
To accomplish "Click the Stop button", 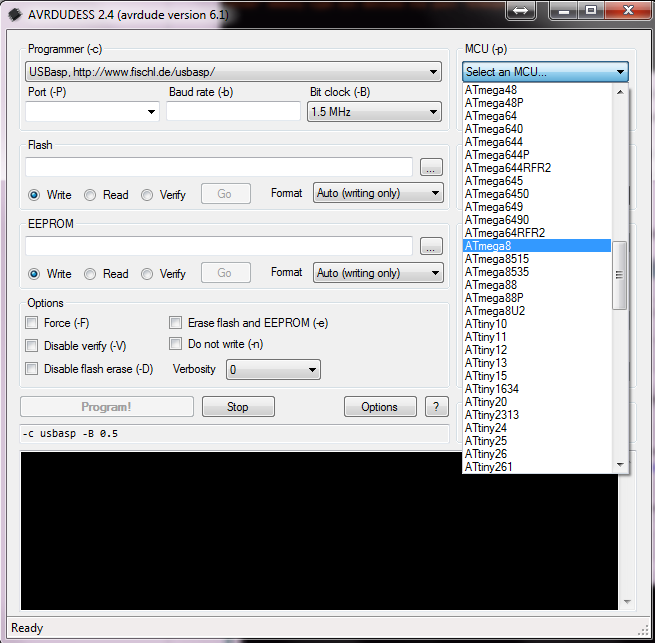I will click(238, 407).
